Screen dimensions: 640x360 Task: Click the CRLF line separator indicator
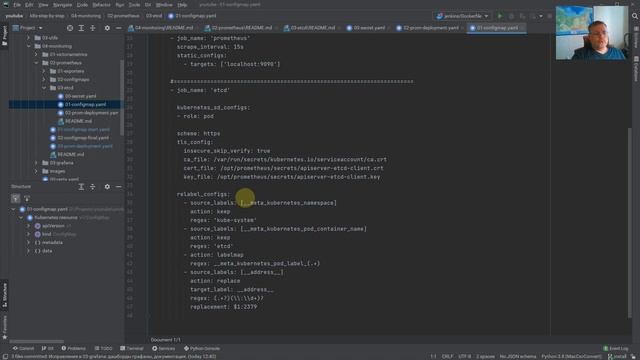click(x=447, y=356)
